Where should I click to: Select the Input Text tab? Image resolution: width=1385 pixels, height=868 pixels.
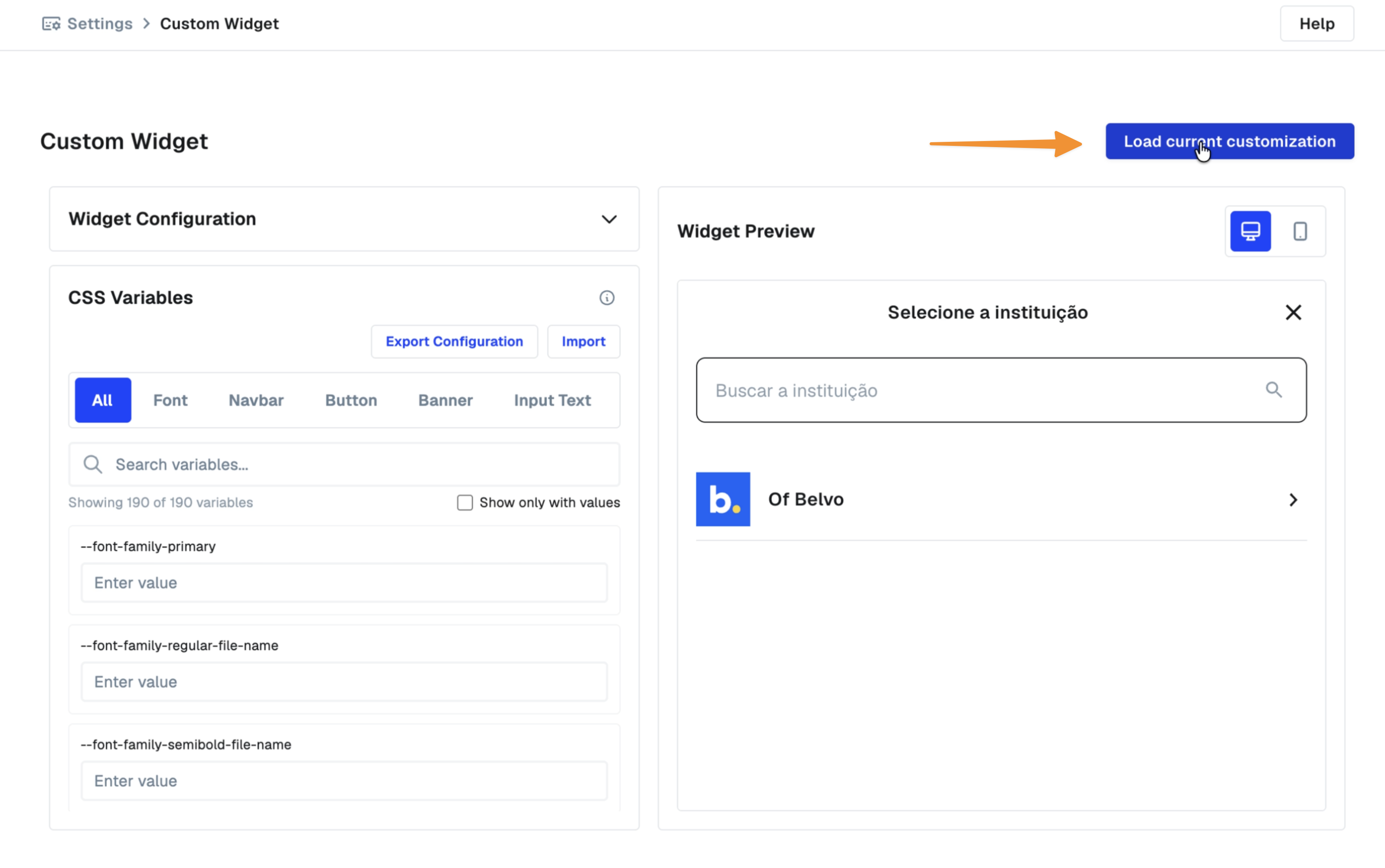click(552, 400)
